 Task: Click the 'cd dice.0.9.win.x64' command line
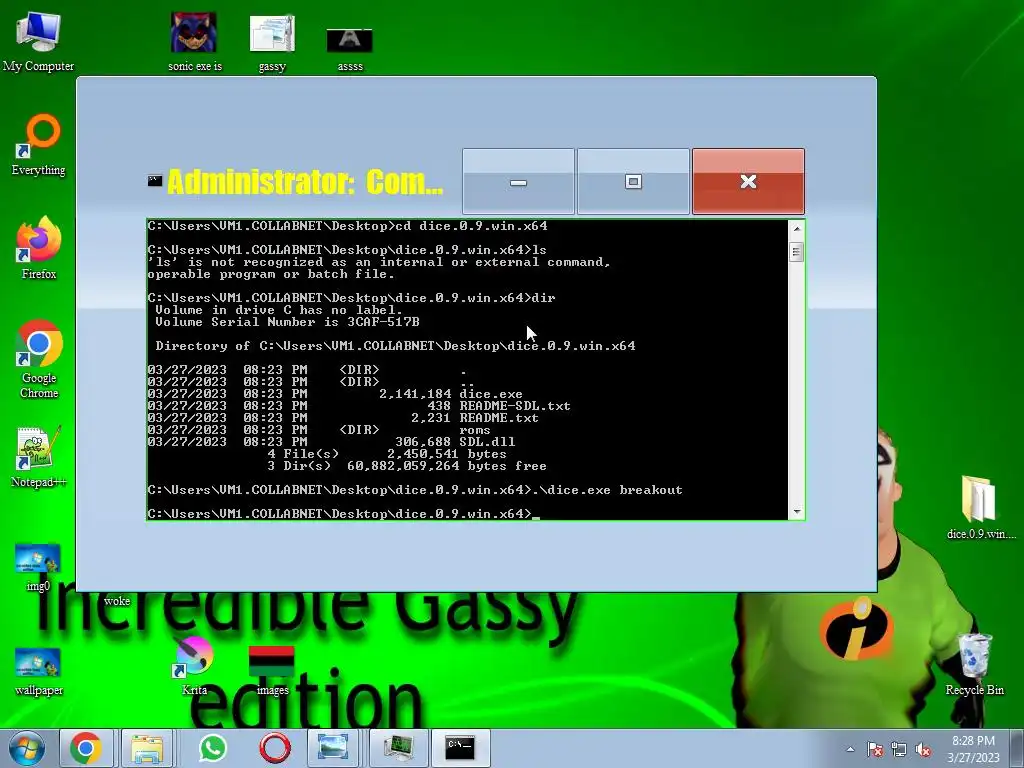347,226
